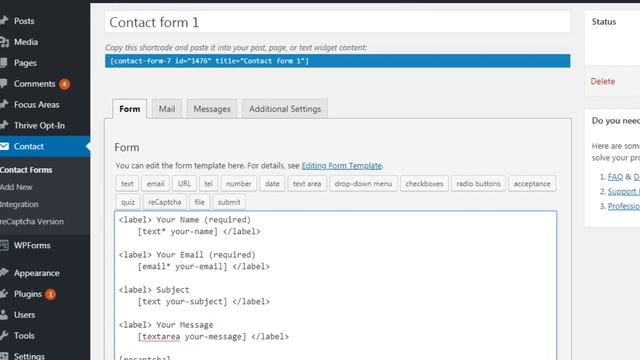Click inside the form template textarea

click(336, 285)
